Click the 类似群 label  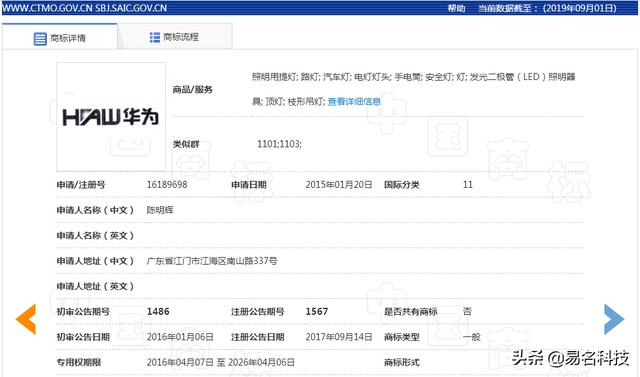[186, 144]
